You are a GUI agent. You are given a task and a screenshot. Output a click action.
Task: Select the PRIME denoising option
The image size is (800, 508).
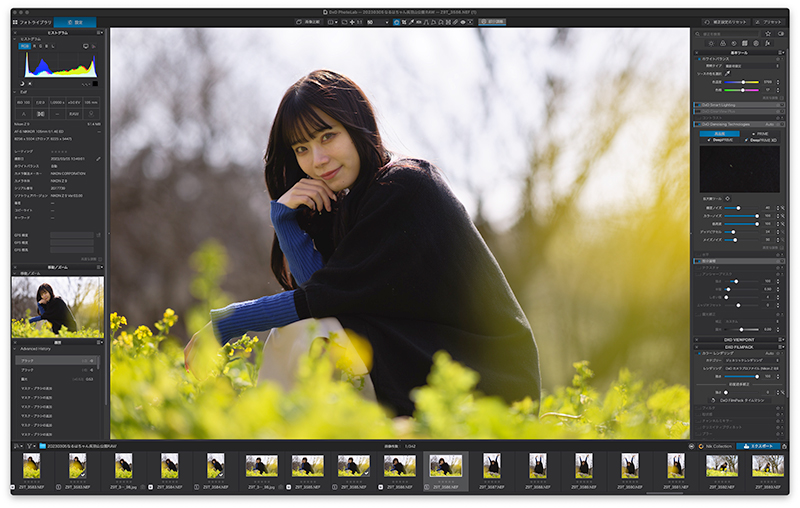coord(760,134)
